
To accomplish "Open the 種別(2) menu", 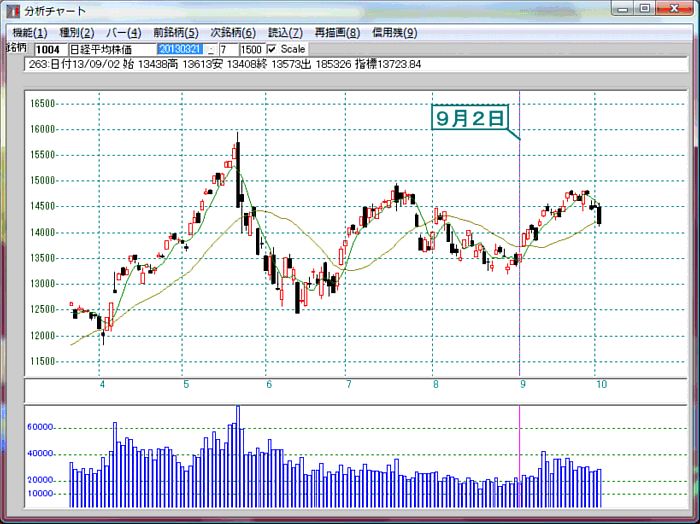I will pos(77,33).
